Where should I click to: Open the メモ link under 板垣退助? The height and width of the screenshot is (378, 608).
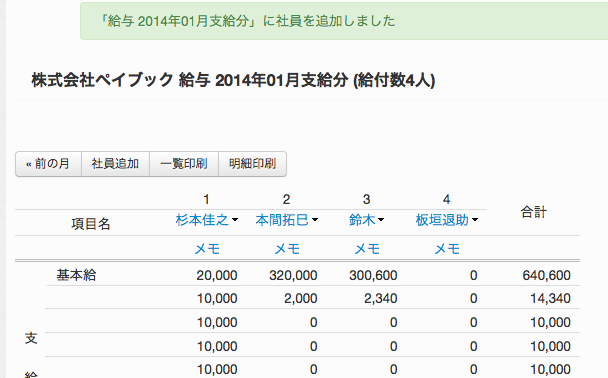pyautogui.click(x=447, y=249)
